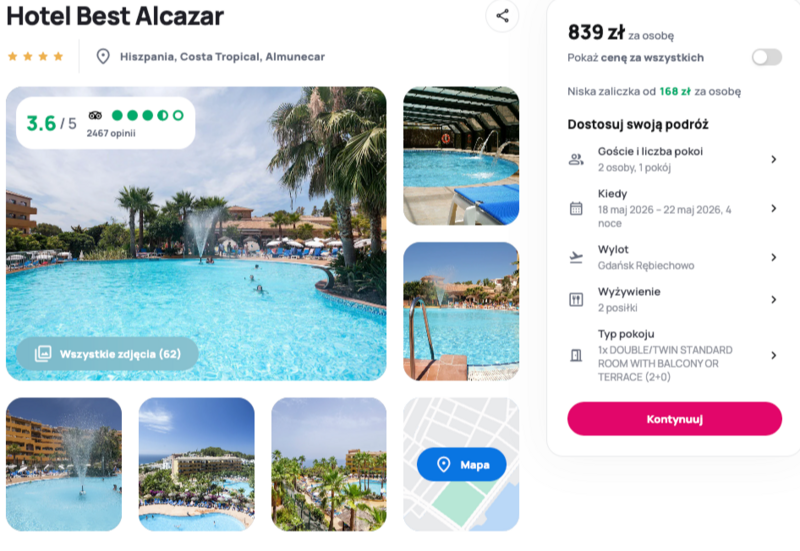Open all photos via Wszystkie zdjęcia (62)
The height and width of the screenshot is (551, 800).
coord(107,354)
